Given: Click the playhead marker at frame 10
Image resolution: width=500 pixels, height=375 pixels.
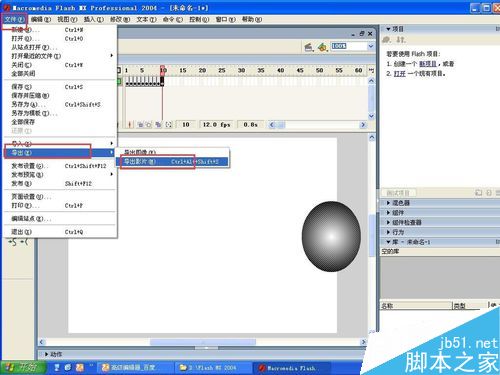Looking at the screenshot, I should (x=163, y=70).
